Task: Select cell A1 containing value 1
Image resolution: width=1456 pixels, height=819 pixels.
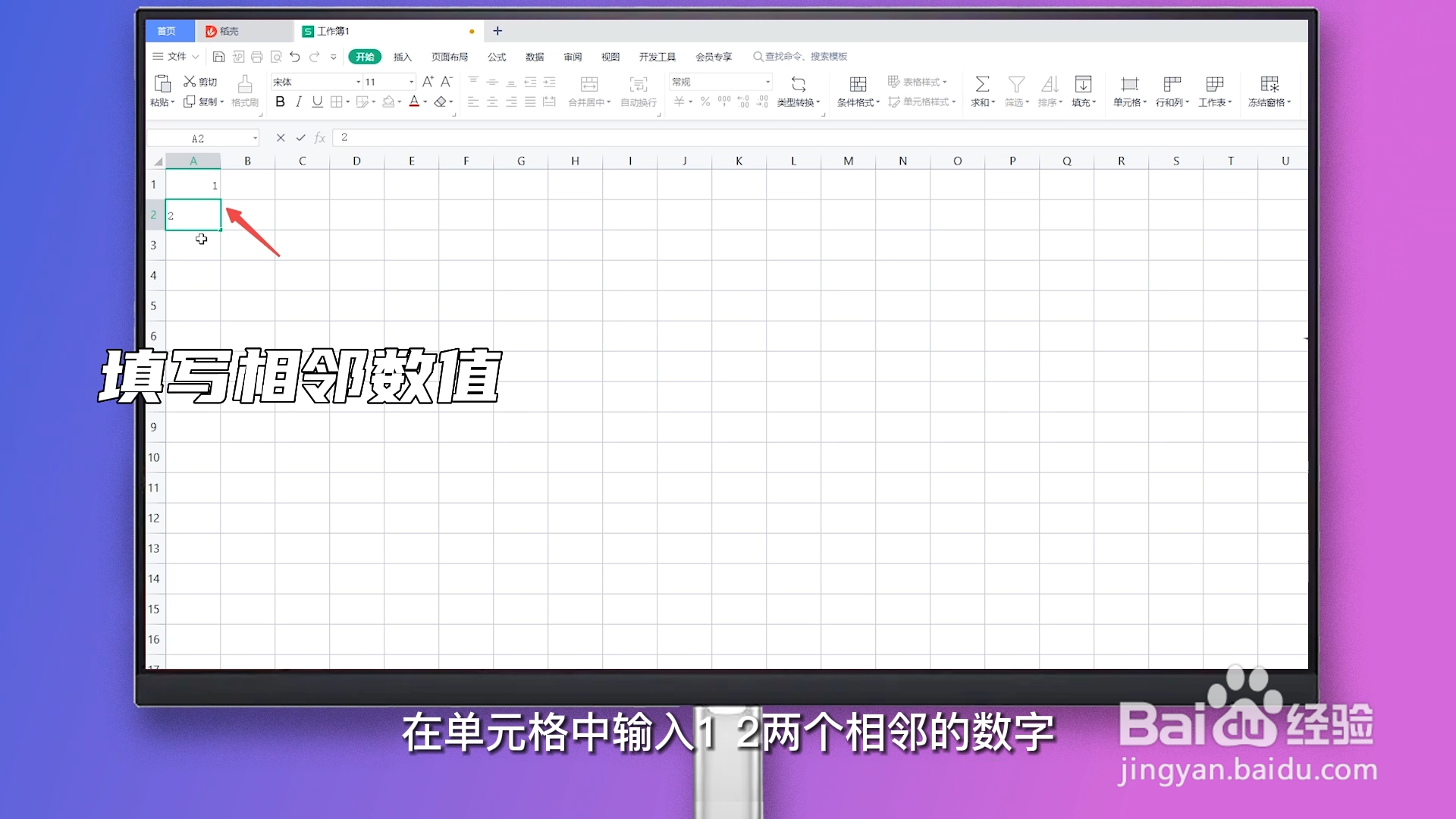Action: pos(193,184)
